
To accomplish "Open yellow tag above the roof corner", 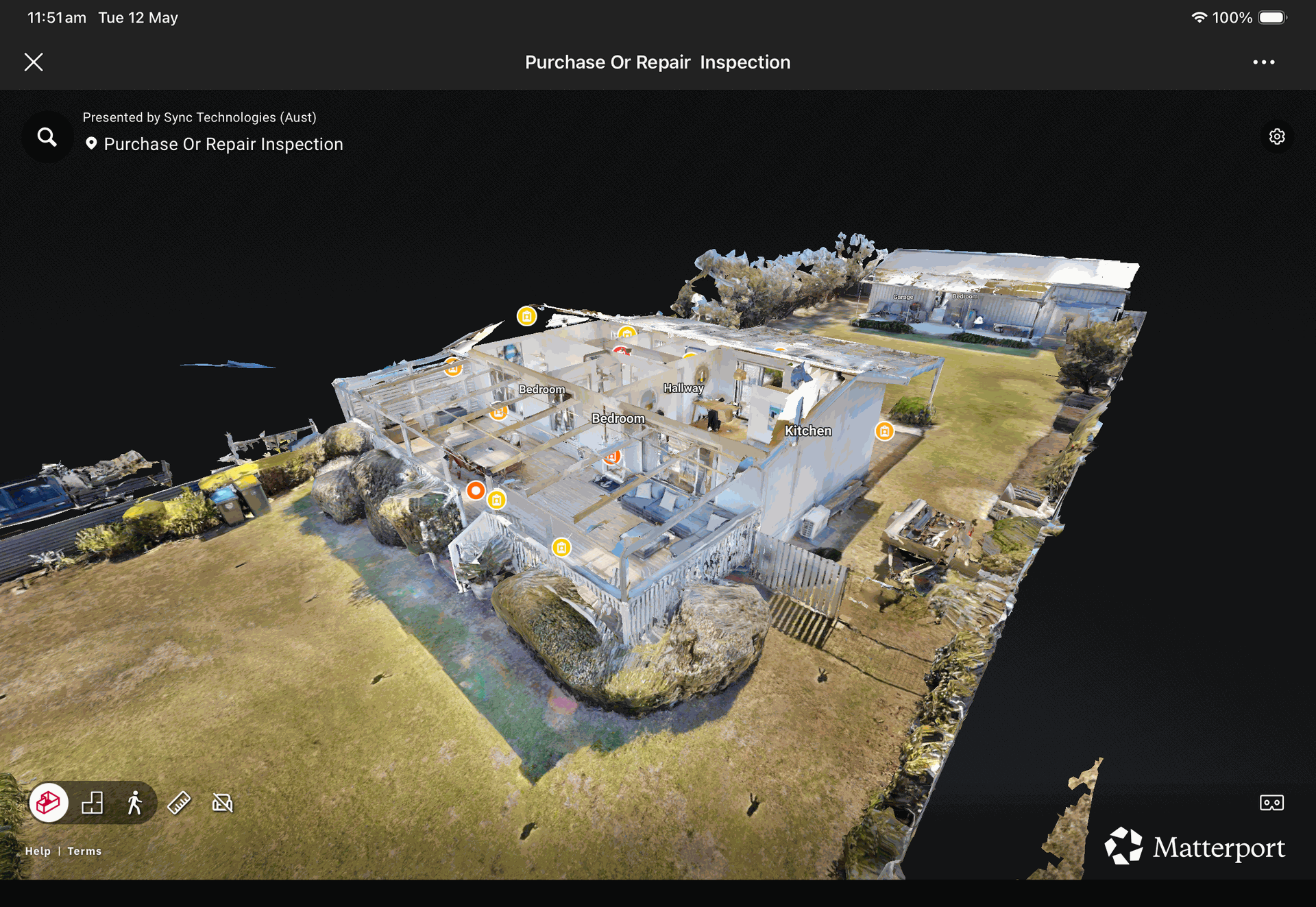I will click(x=526, y=316).
